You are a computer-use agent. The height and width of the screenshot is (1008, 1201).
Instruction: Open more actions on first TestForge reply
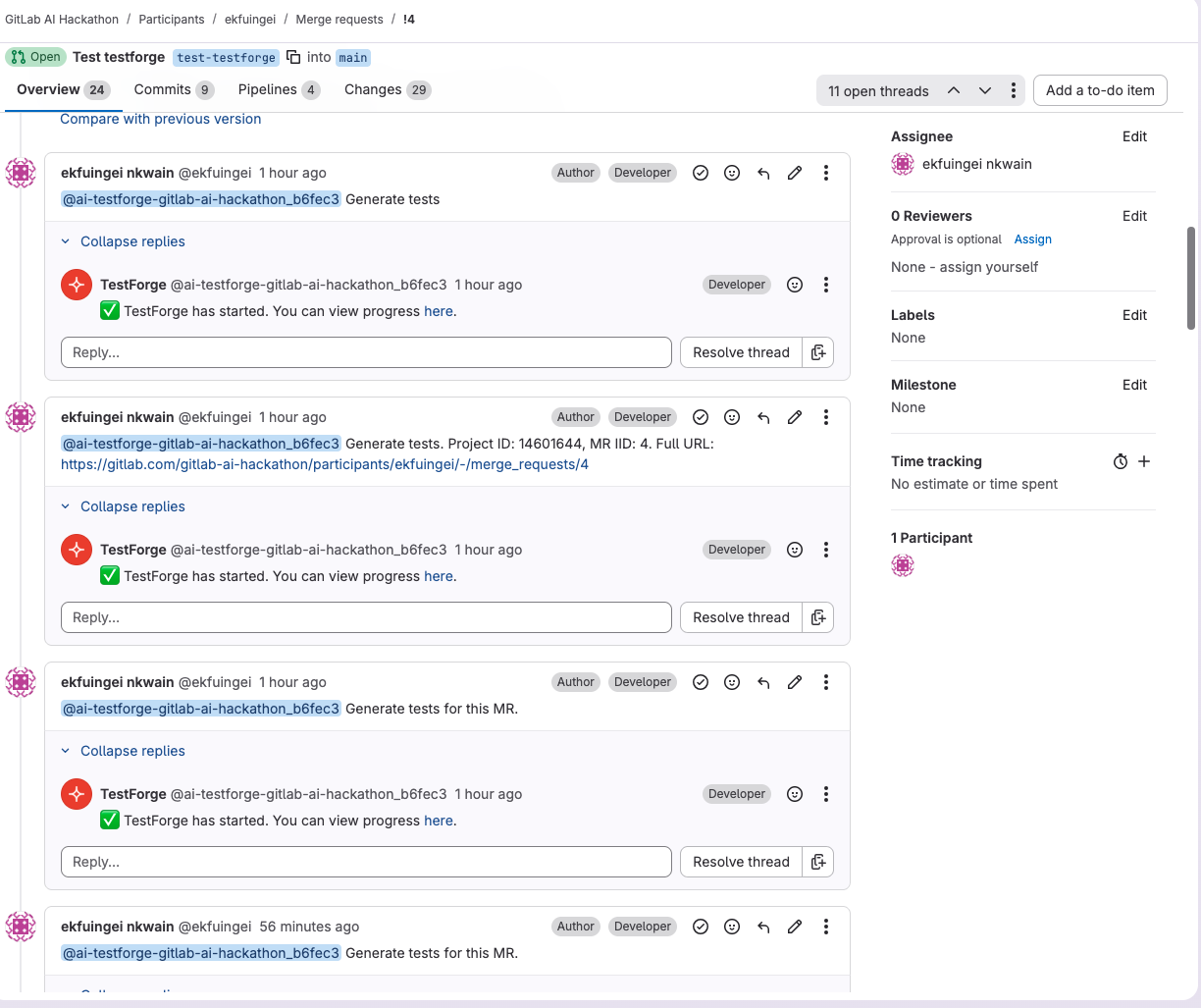click(826, 285)
